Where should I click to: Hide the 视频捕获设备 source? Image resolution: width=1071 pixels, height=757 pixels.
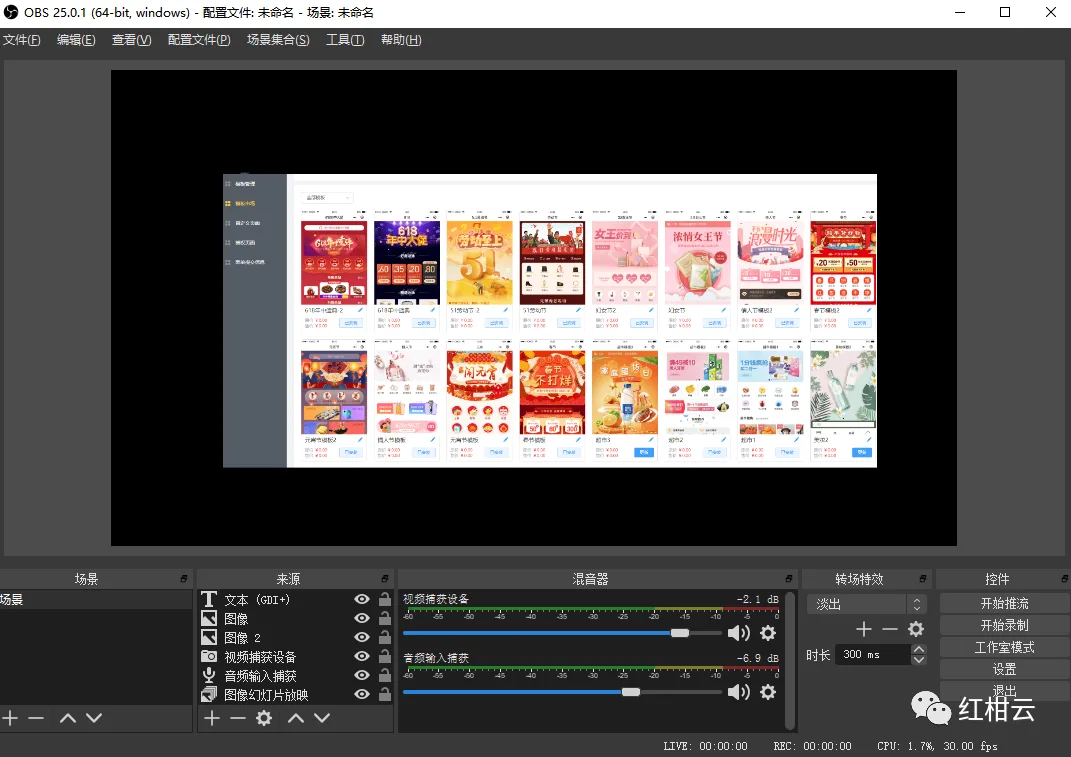(x=362, y=657)
